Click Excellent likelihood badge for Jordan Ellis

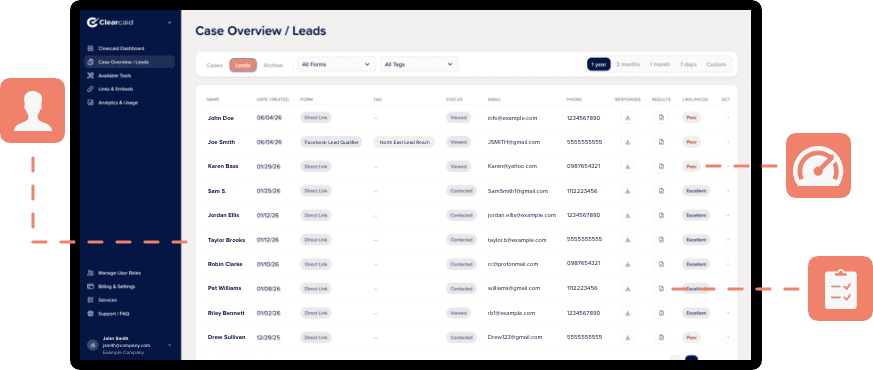pos(696,215)
